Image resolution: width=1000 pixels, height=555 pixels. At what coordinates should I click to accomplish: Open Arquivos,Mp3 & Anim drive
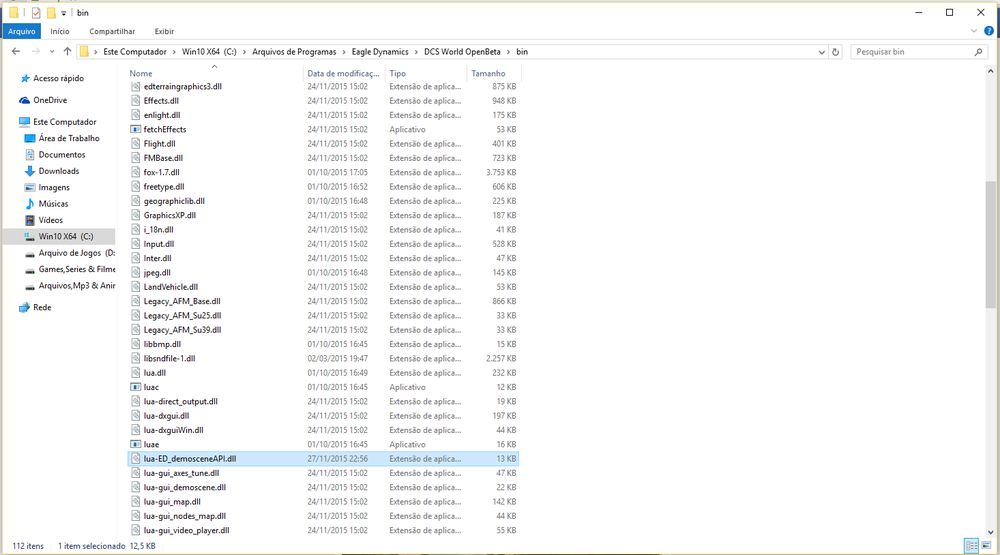77,286
